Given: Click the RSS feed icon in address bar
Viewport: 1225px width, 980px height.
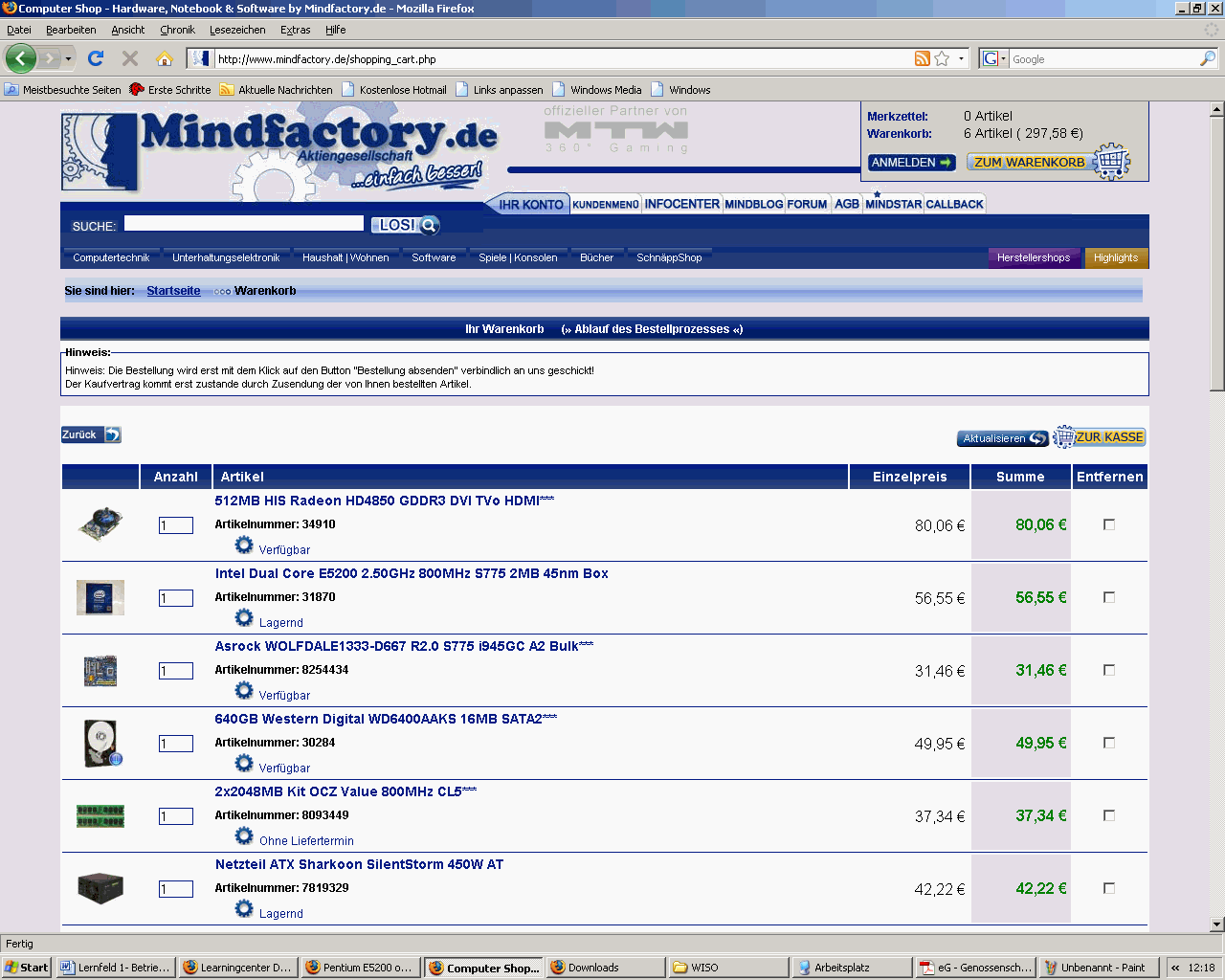Looking at the screenshot, I should tap(923, 58).
